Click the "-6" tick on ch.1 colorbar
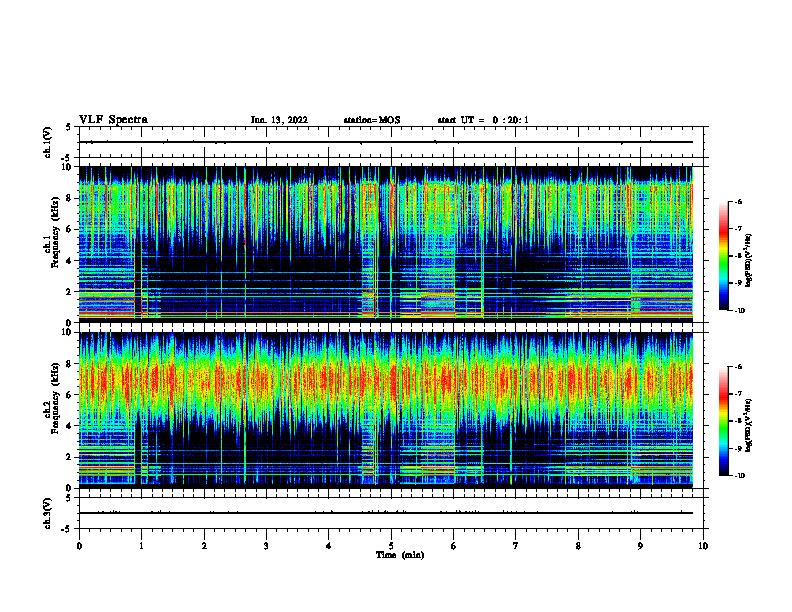792x612 pixels. (738, 201)
